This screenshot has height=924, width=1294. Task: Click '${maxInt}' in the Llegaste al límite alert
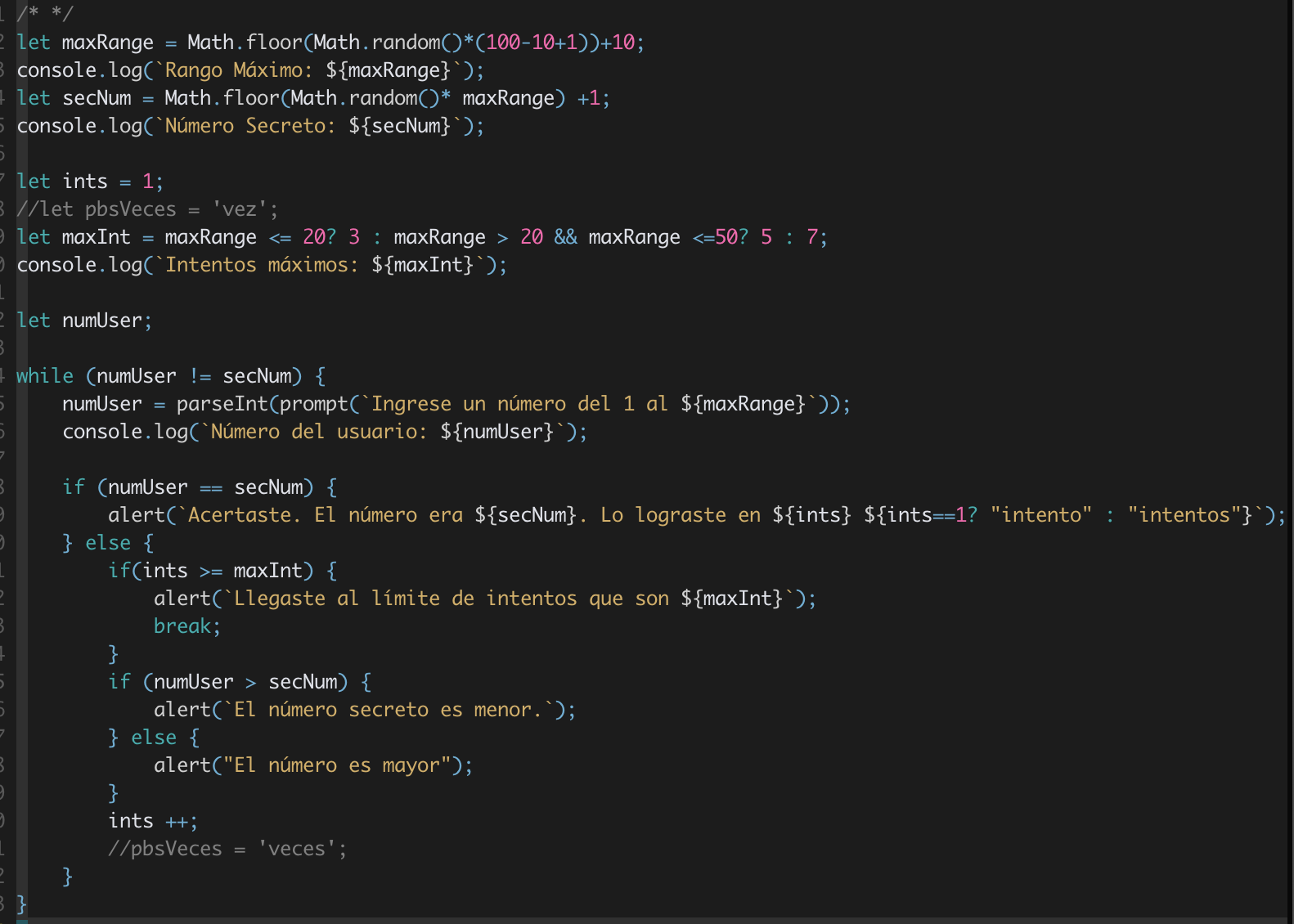tap(732, 599)
